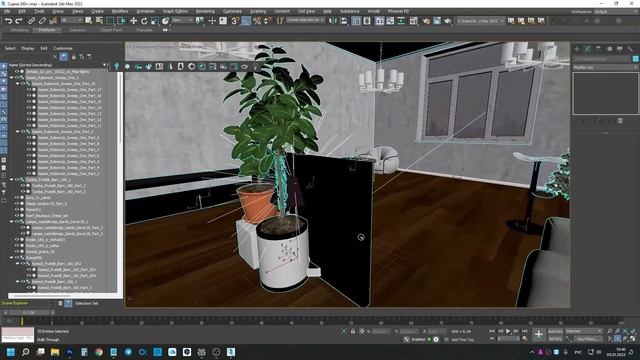Toggle the Selection Lock padlock
The image size is (640, 360).
point(353,331)
